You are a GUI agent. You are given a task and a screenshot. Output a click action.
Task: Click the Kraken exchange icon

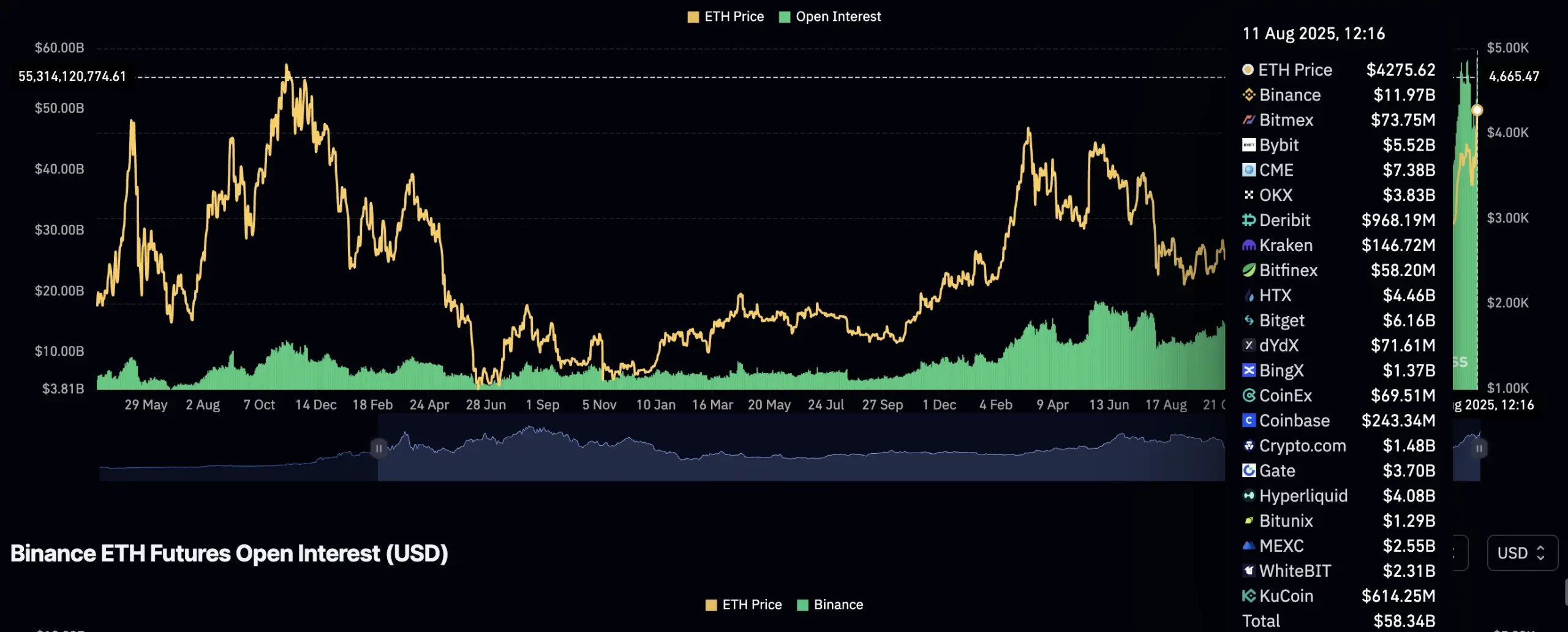(x=1248, y=245)
